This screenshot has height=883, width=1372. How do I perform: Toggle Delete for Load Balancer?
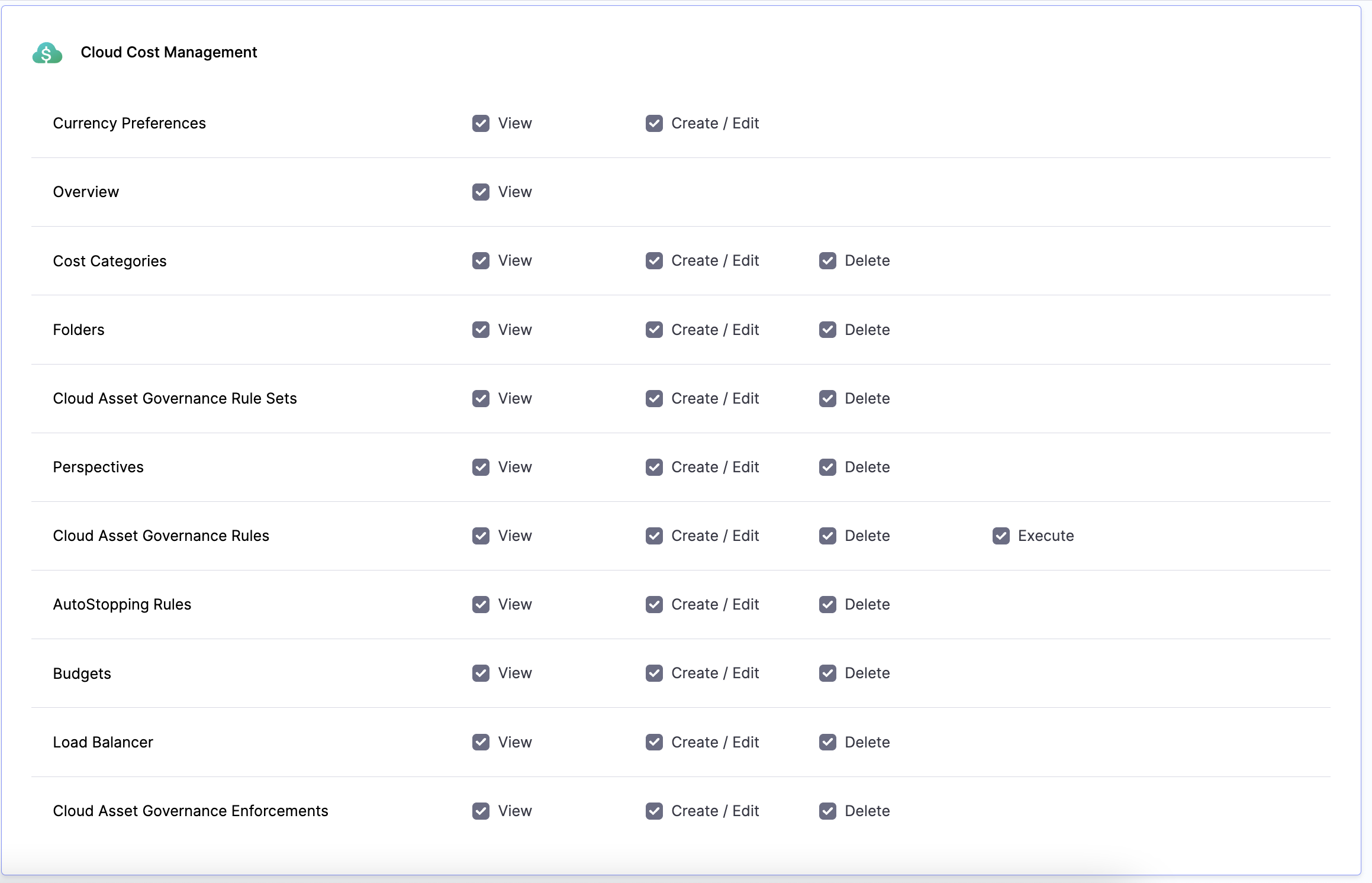[827, 742]
